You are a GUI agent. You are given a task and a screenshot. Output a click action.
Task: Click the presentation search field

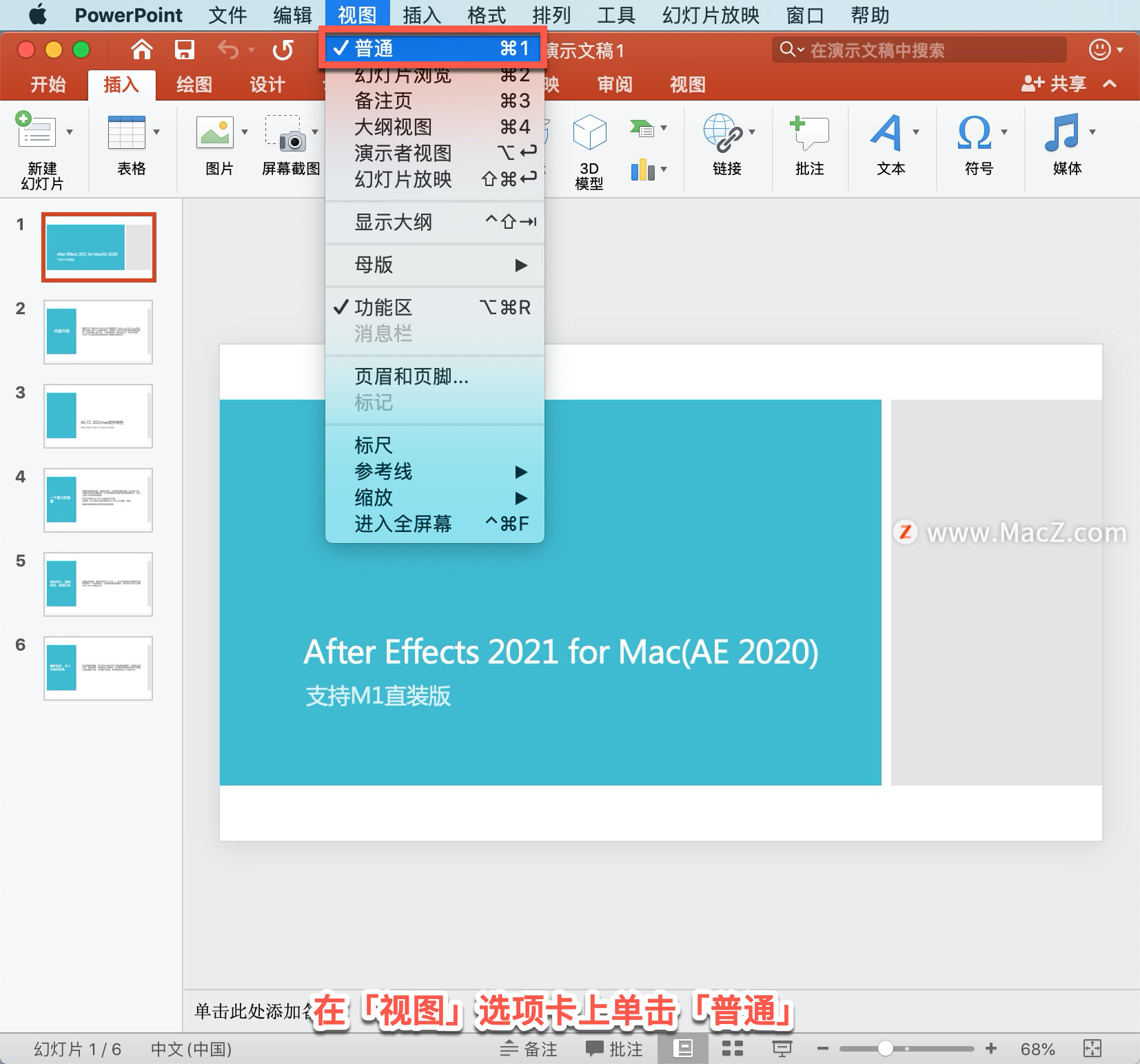[919, 50]
